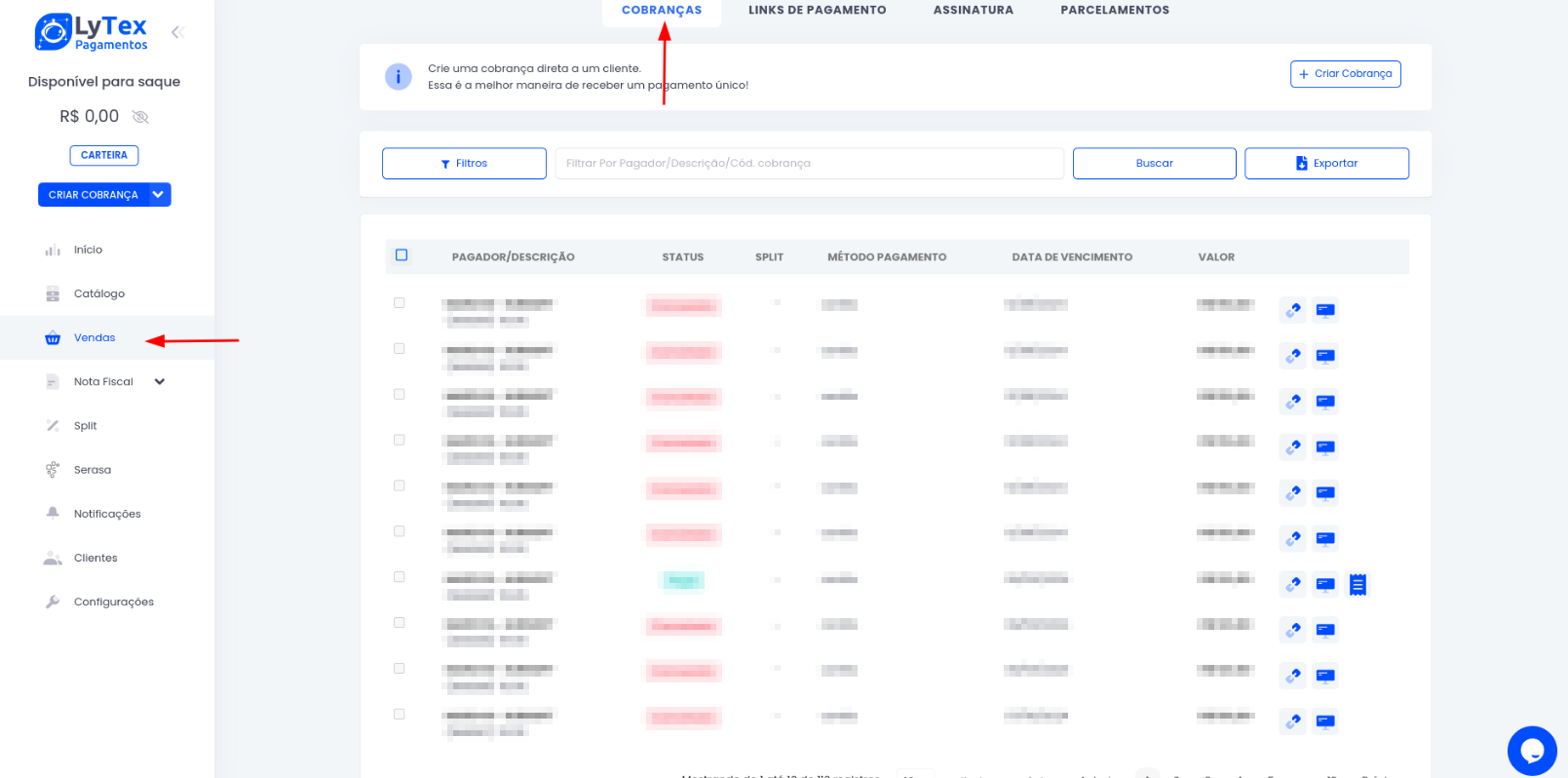Click the monitor icon in the second table row

1325,356
